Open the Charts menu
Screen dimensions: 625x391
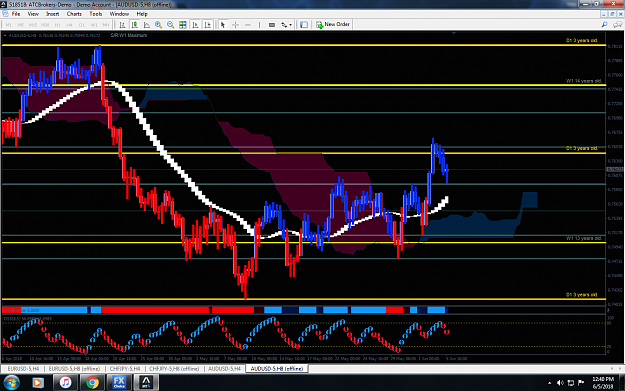74,14
